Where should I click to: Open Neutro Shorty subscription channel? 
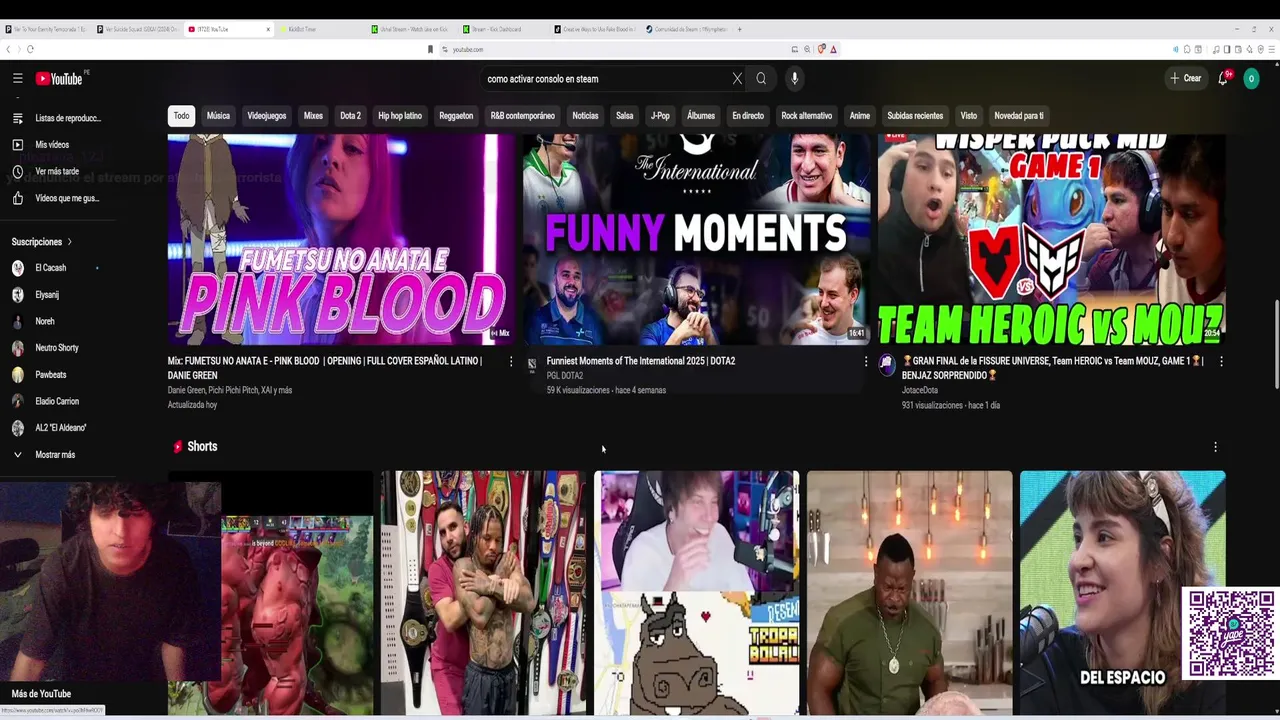[x=56, y=348]
